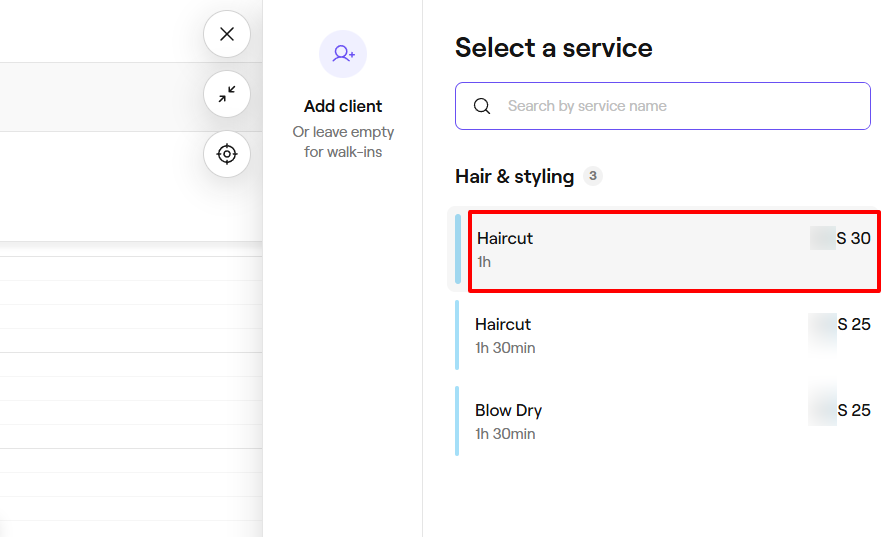Click the S 25 price on 1h 30min Haircut

click(853, 325)
